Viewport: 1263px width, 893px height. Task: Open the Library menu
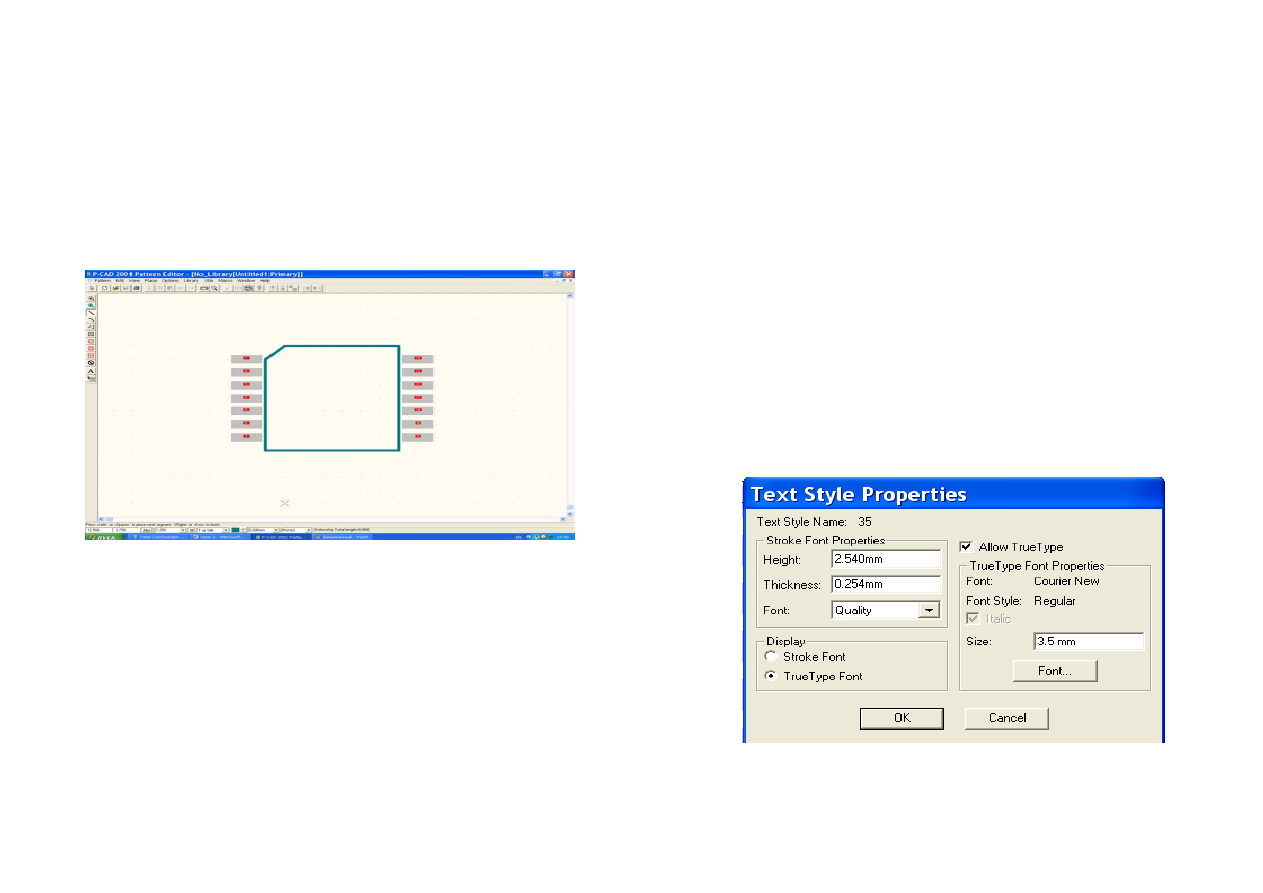(191, 281)
